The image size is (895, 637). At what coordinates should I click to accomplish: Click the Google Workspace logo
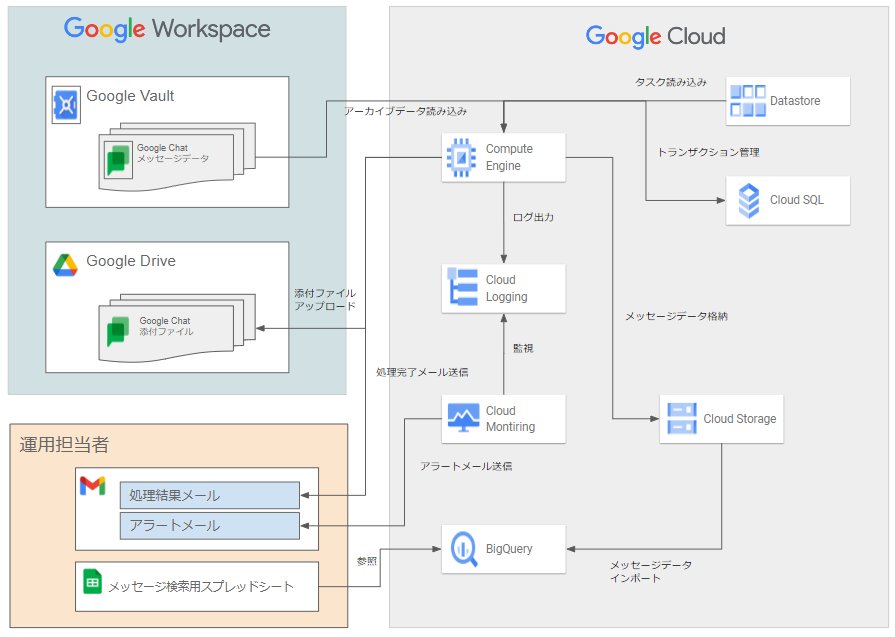(167, 29)
